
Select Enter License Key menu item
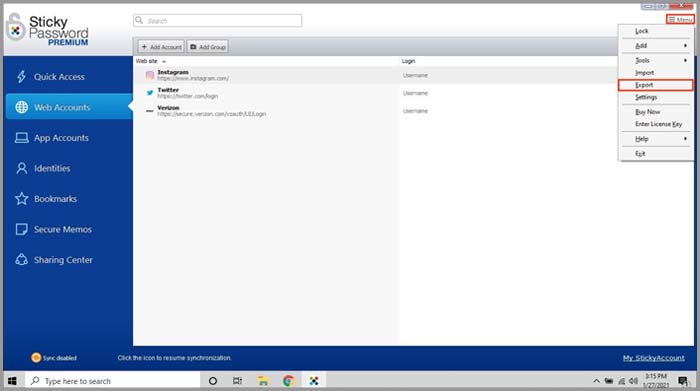[655, 124]
